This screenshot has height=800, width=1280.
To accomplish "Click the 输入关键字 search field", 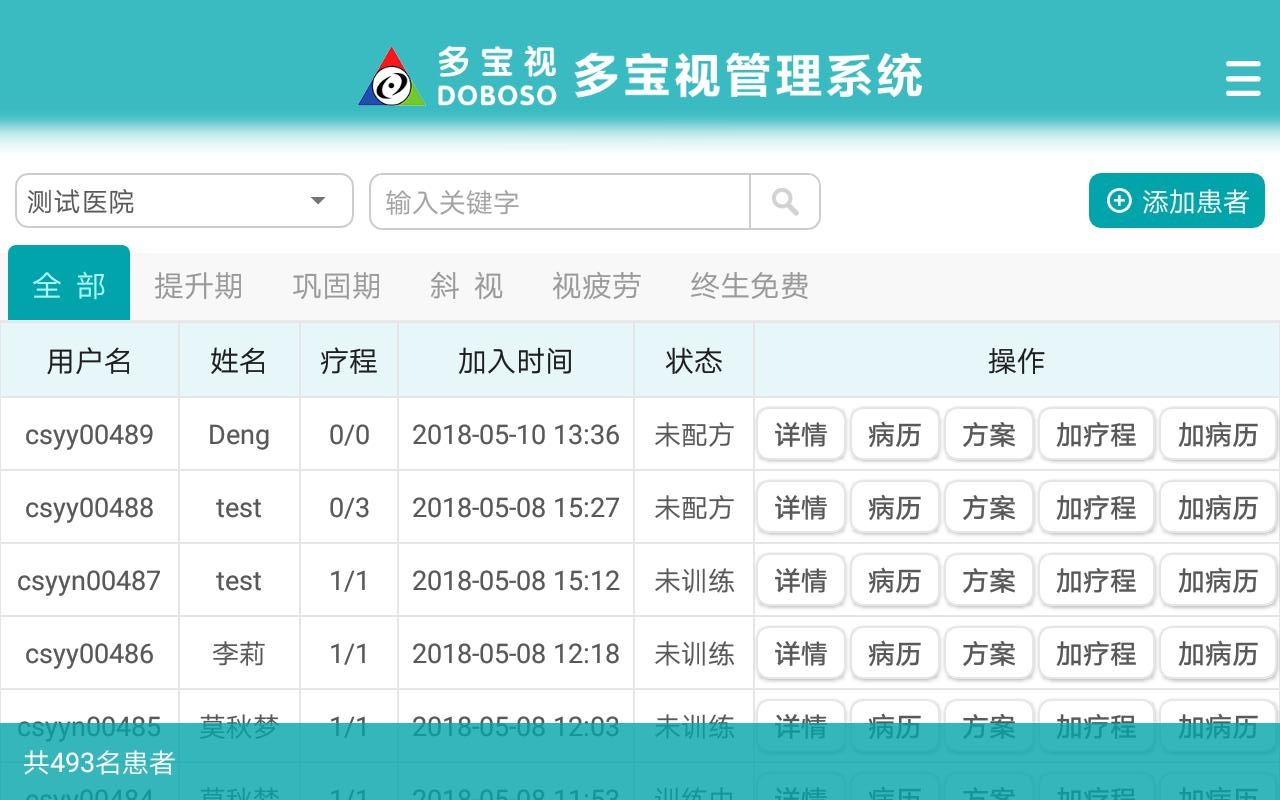I will 560,202.
